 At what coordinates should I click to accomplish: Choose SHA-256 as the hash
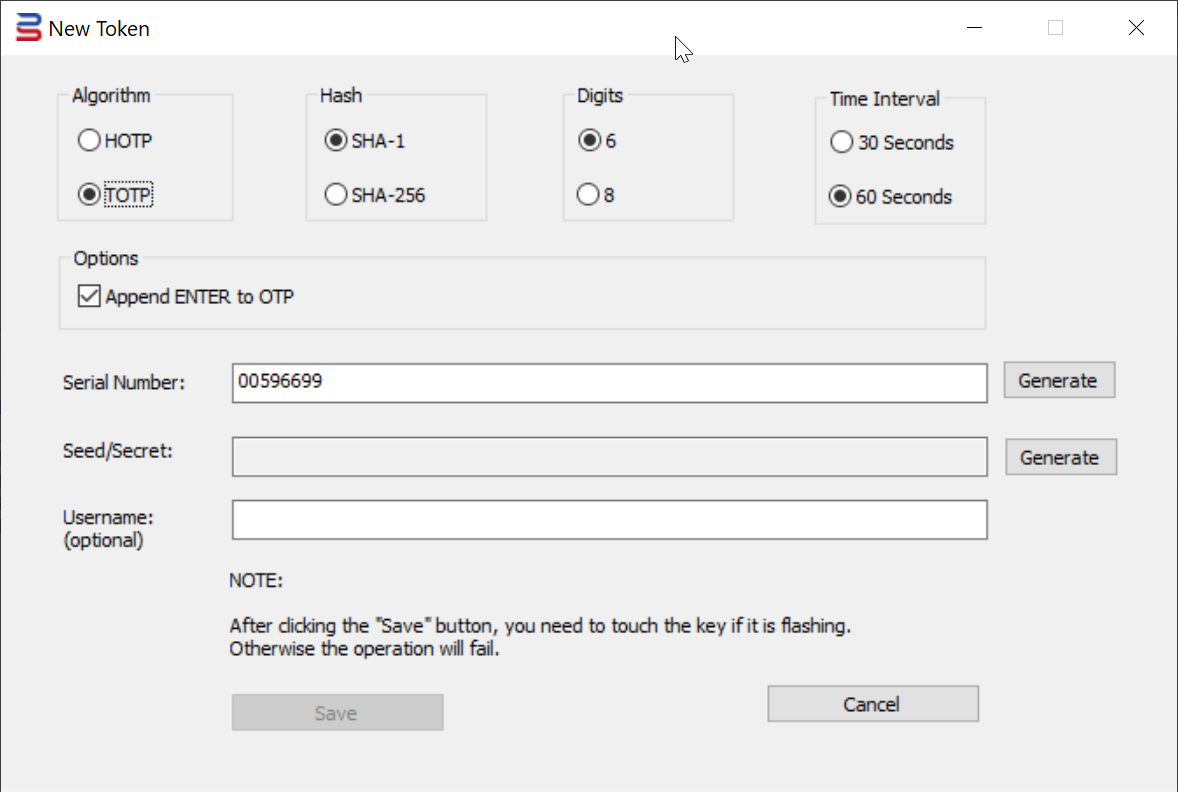pos(336,195)
